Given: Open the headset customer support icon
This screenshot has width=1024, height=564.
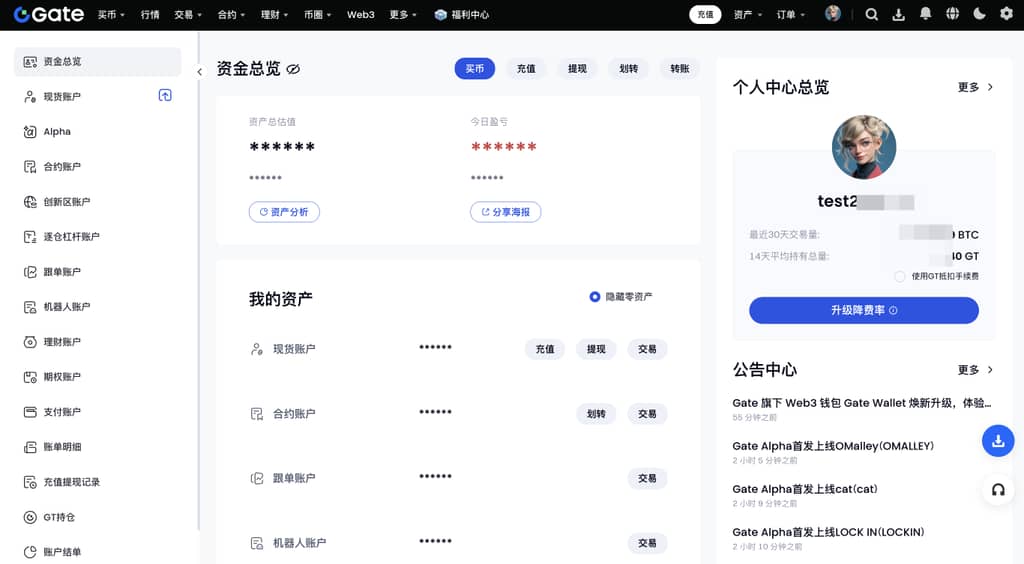Looking at the screenshot, I should click(x=997, y=490).
